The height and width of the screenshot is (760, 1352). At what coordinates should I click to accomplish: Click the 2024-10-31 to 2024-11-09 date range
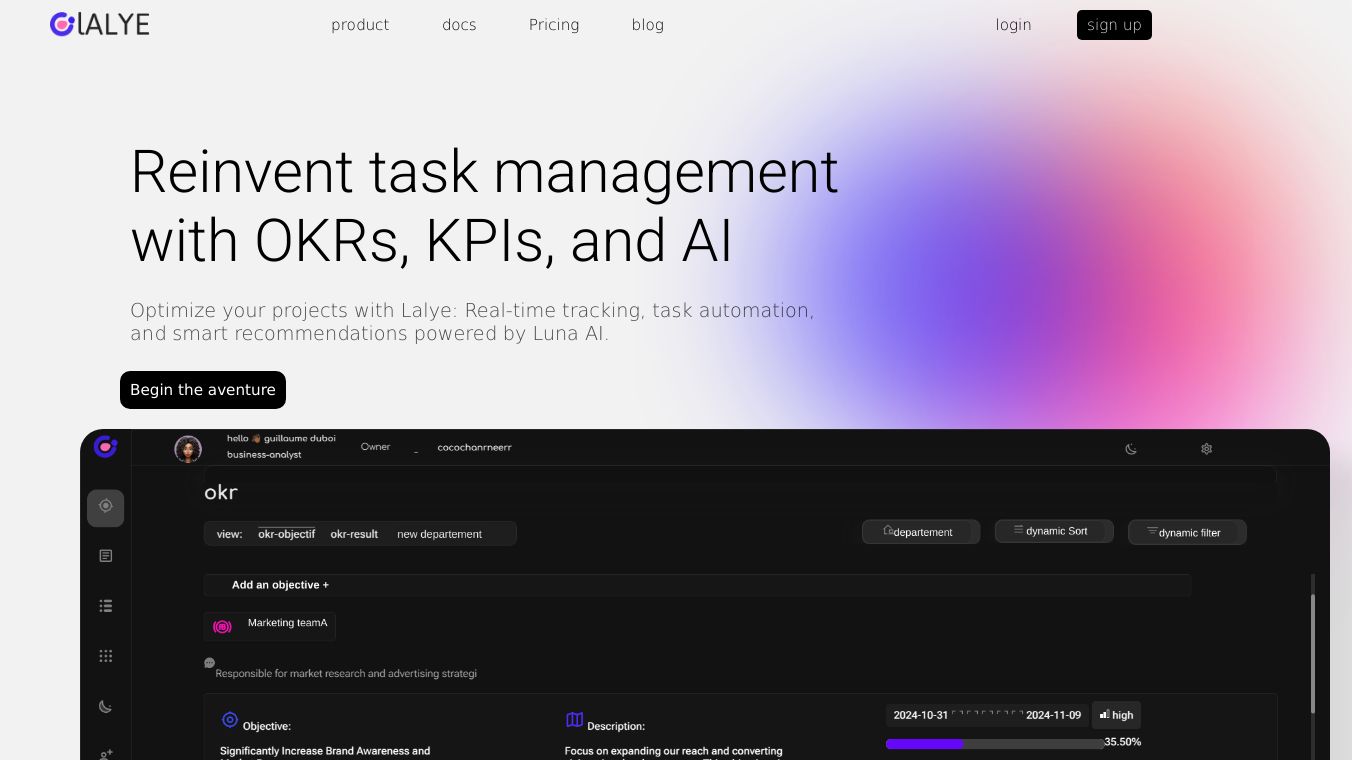coord(987,715)
